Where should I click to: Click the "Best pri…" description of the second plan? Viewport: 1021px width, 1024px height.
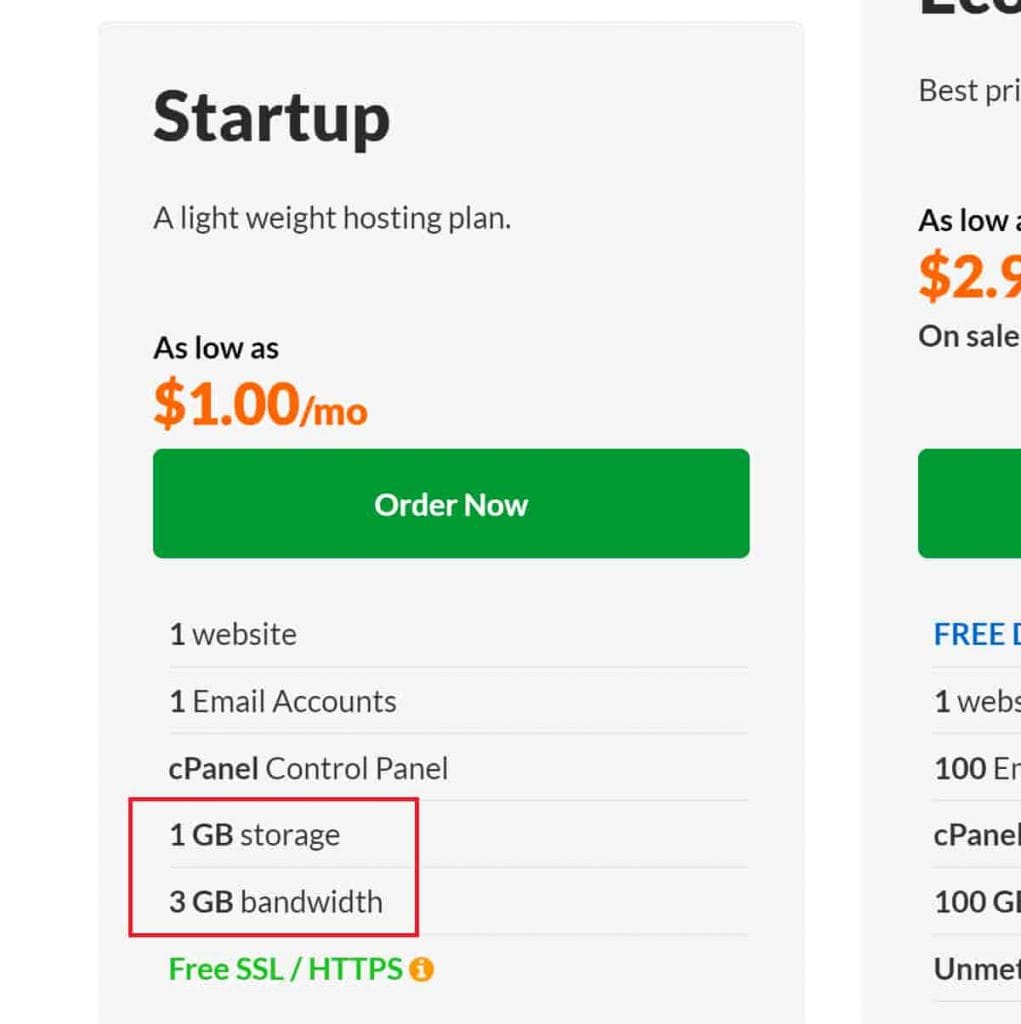pos(968,90)
